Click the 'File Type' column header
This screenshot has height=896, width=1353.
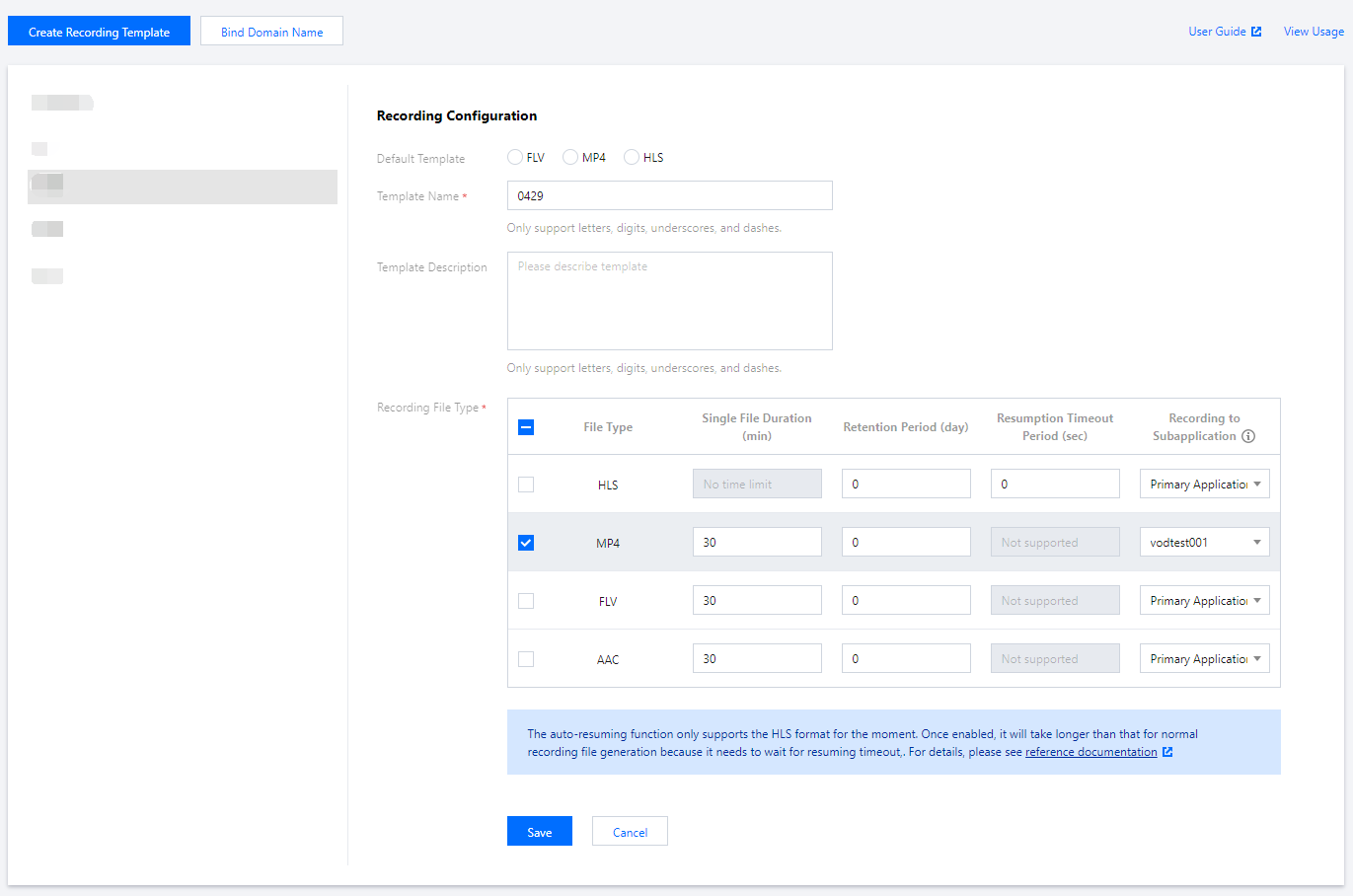(608, 427)
